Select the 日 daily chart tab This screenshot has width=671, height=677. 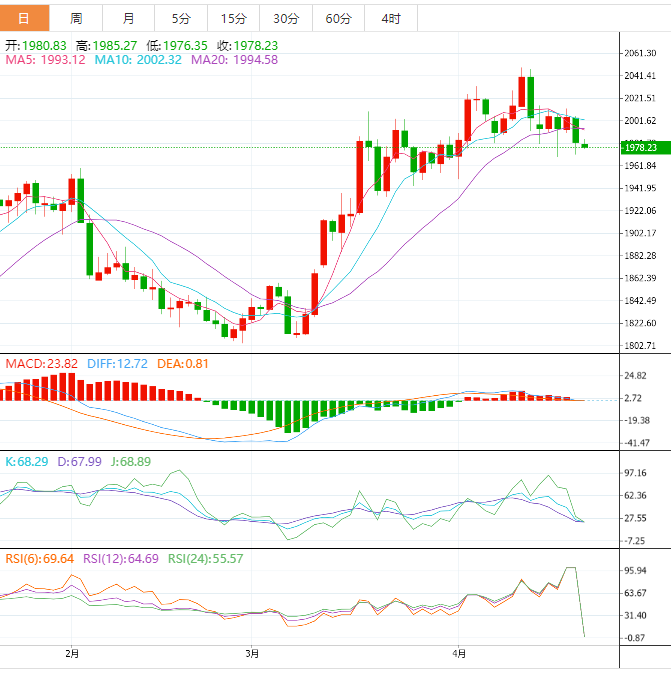[x=25, y=18]
